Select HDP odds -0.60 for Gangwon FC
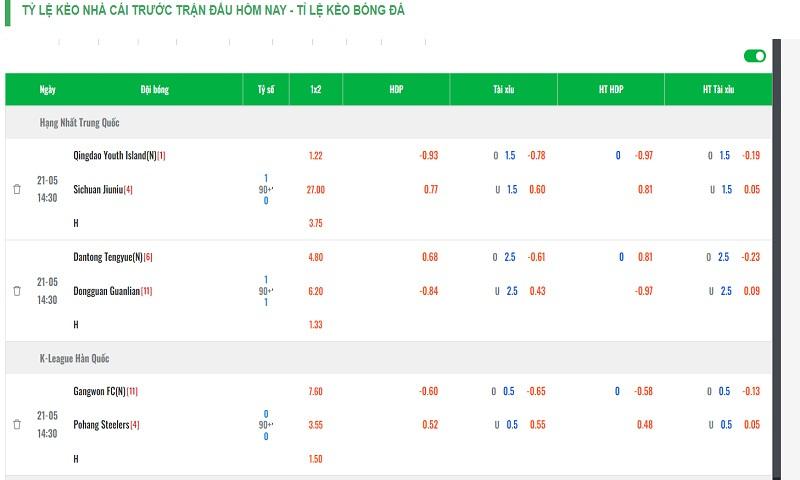Screen dimensions: 800x480 [x=427, y=391]
